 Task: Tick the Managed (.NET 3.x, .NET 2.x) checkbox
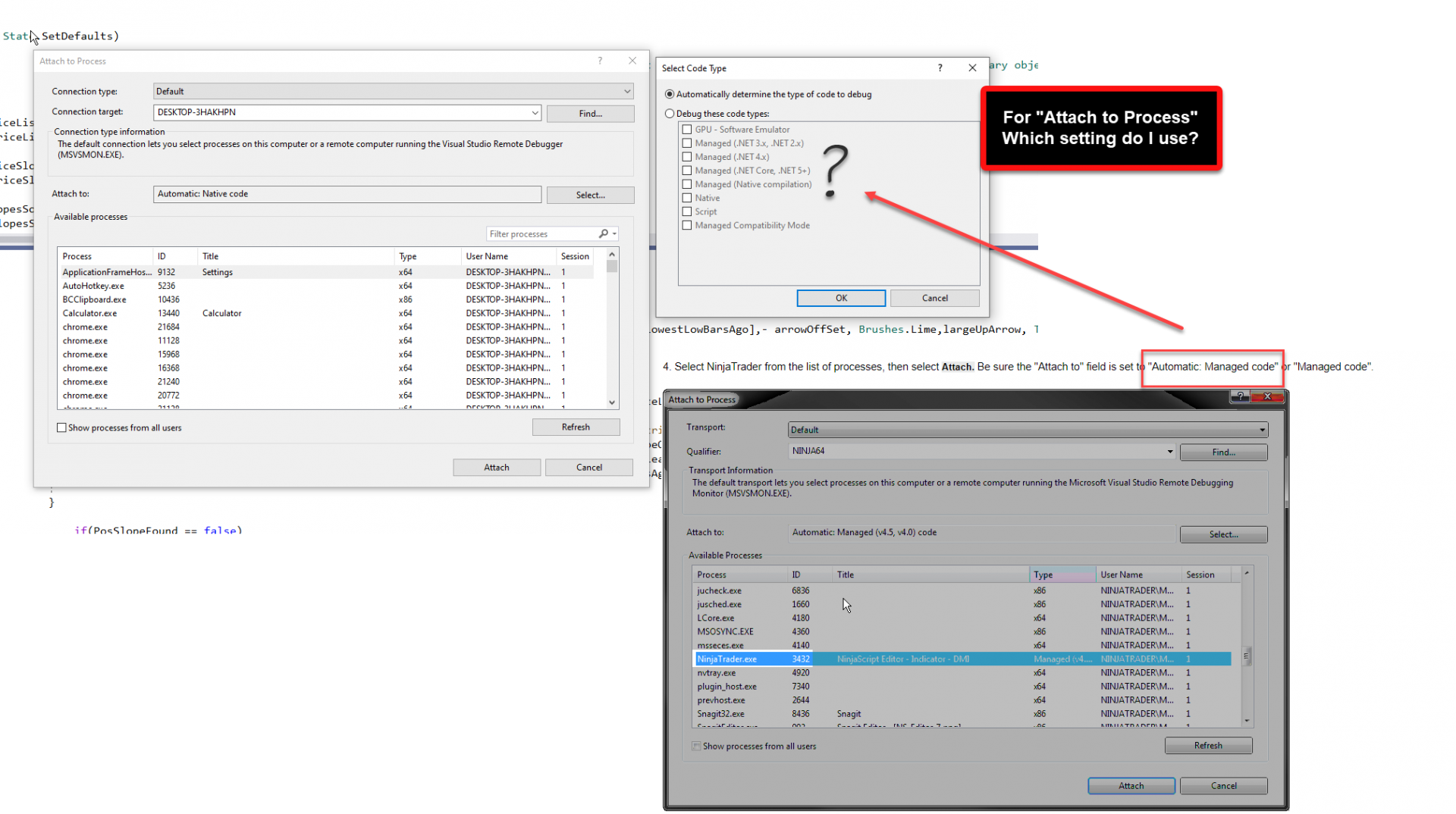click(x=687, y=143)
